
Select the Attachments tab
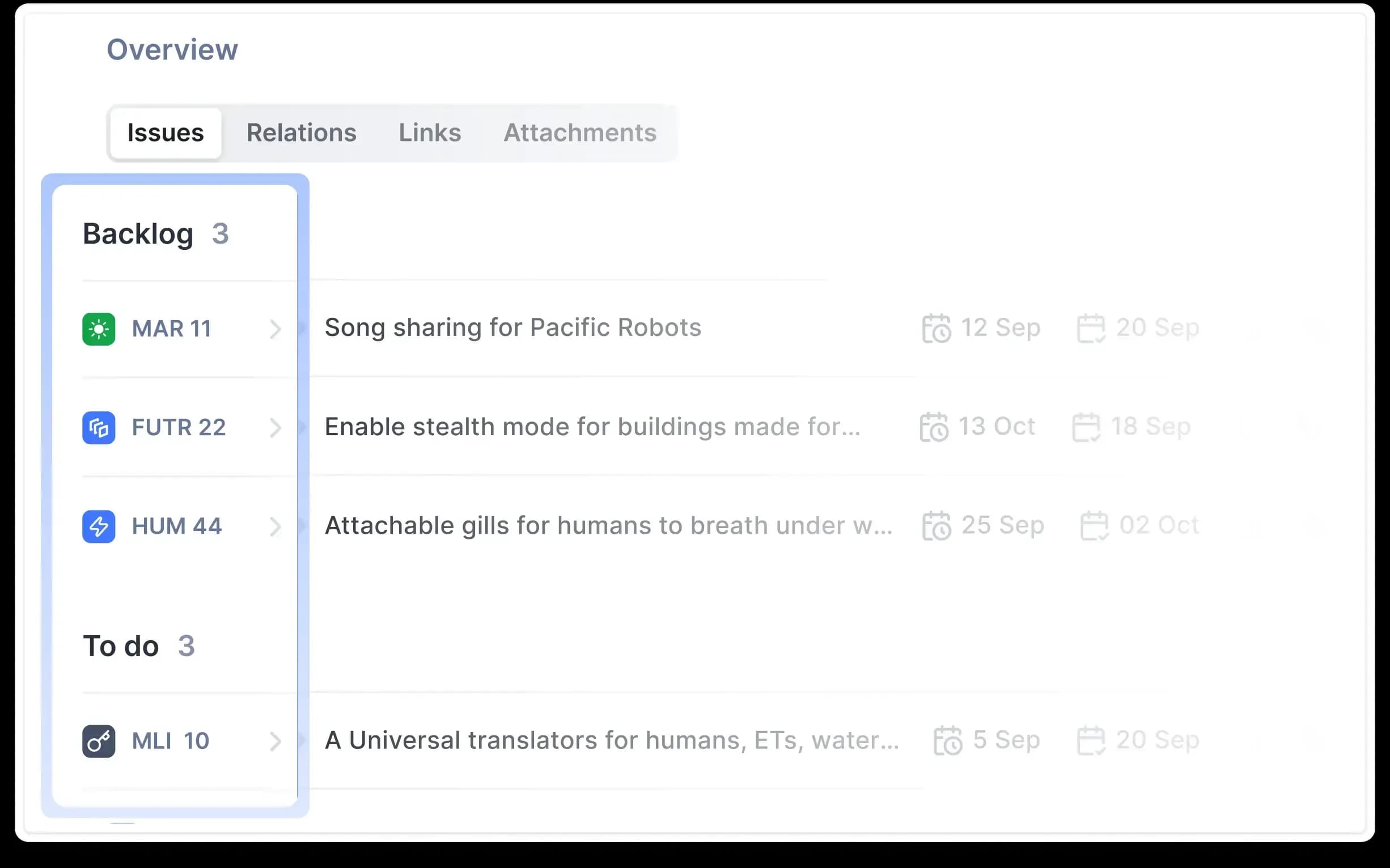(579, 133)
